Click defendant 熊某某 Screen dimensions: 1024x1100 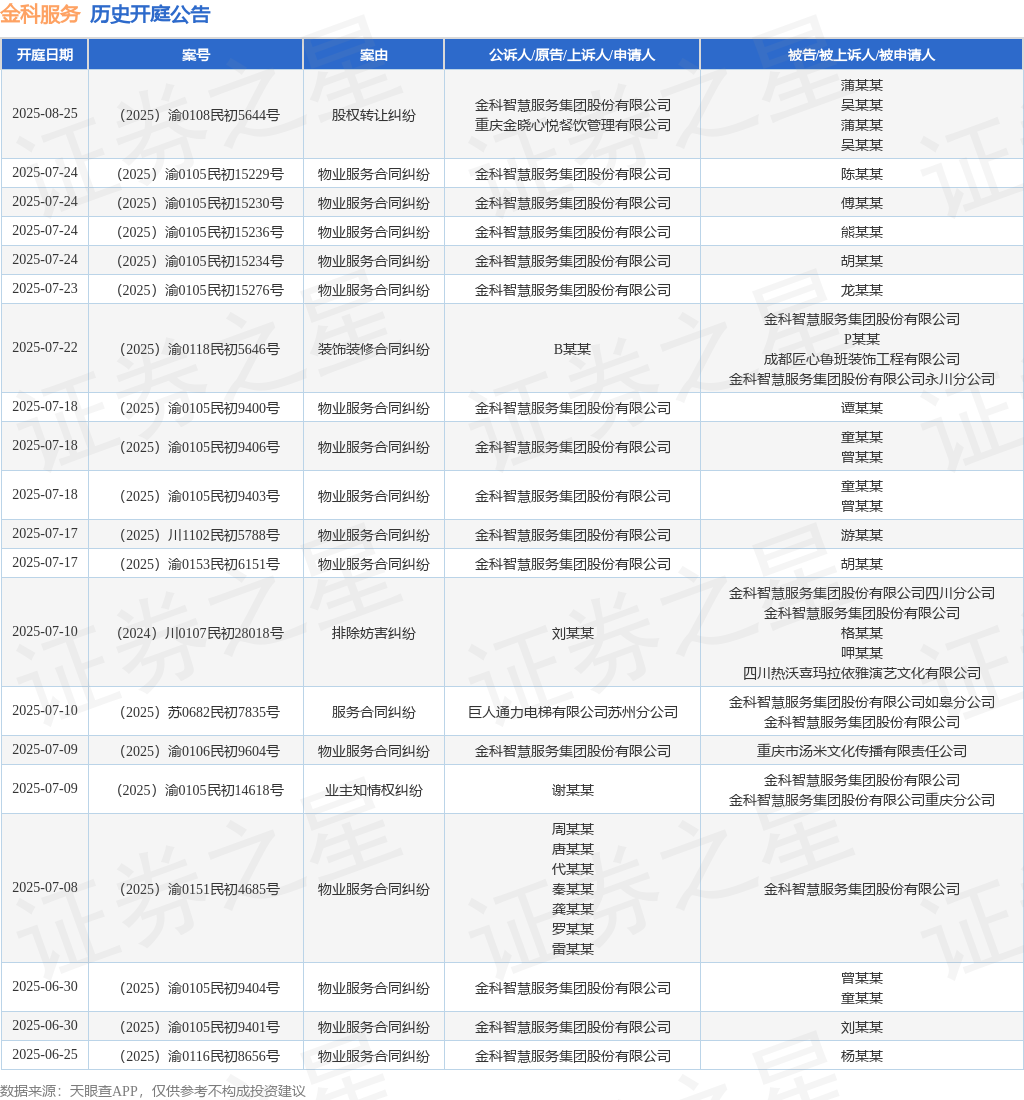(861, 232)
